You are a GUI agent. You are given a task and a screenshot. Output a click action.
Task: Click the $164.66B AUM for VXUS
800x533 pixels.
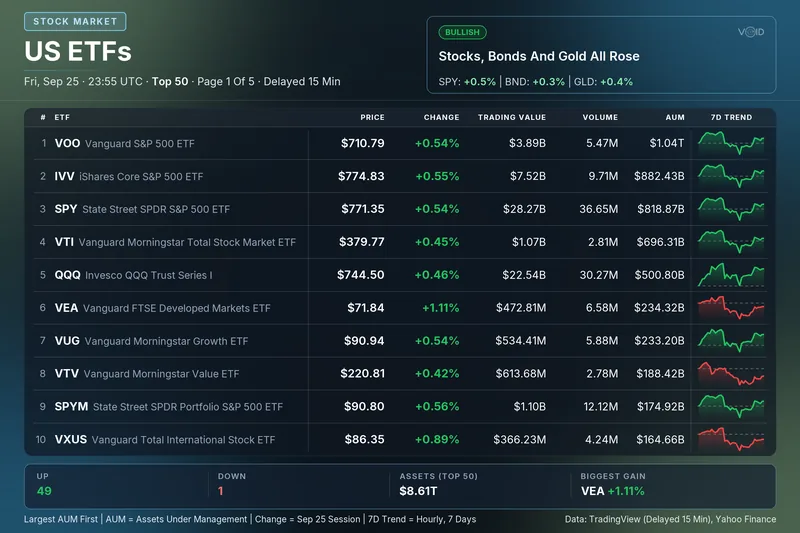tap(660, 440)
